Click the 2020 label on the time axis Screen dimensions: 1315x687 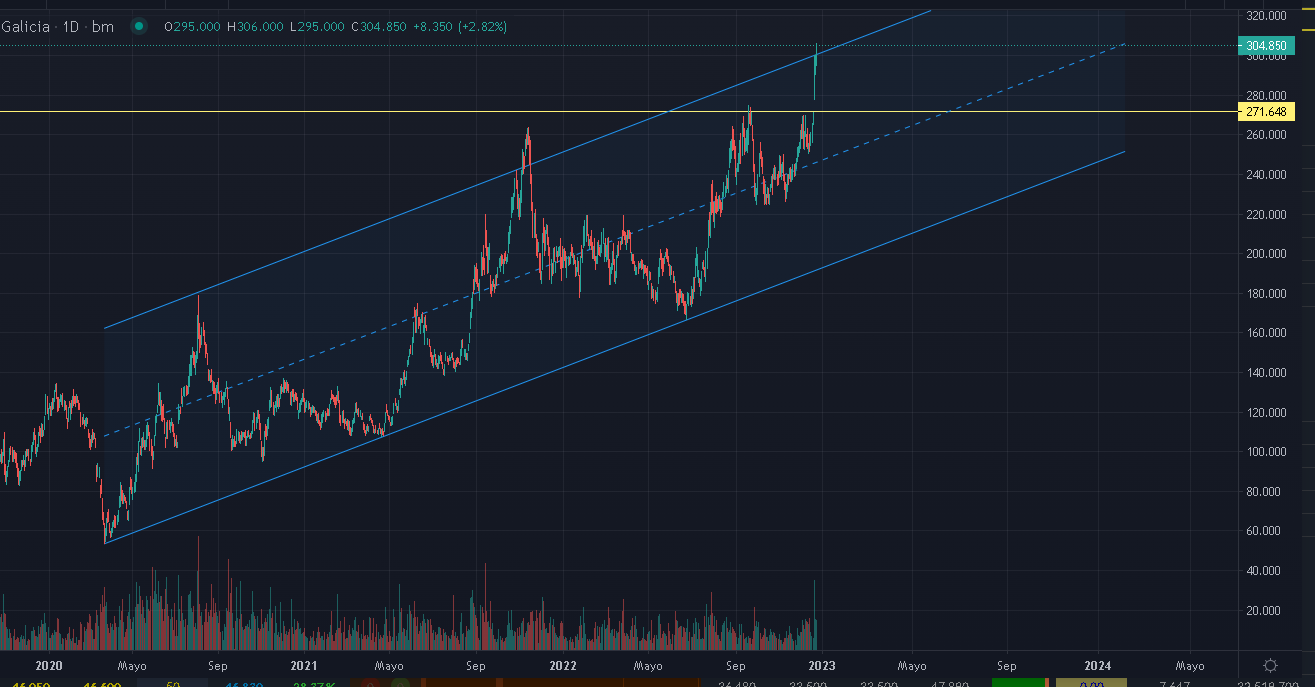pyautogui.click(x=48, y=666)
